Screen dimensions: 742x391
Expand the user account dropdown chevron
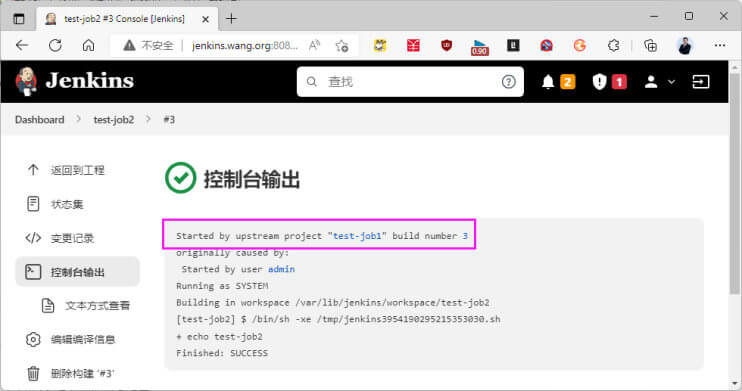(x=671, y=82)
